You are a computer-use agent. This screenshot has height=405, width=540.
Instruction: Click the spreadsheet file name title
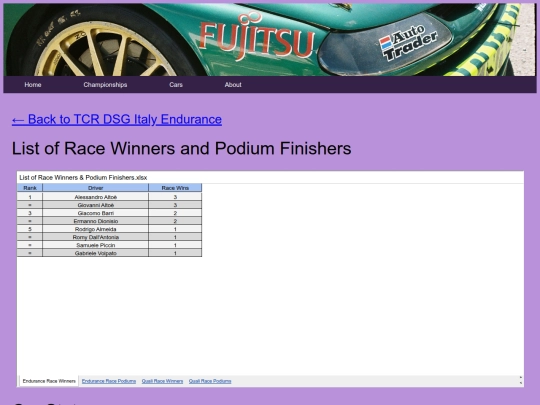point(83,178)
